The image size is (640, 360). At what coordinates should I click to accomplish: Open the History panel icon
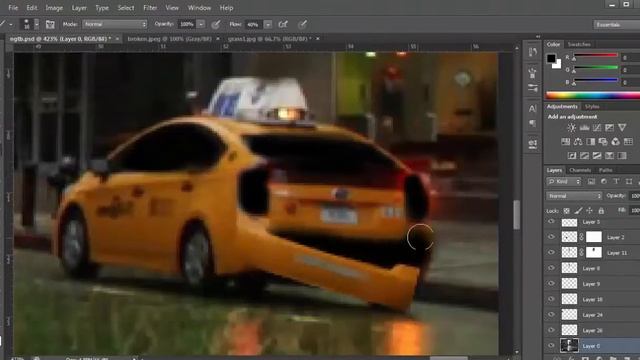click(x=532, y=52)
